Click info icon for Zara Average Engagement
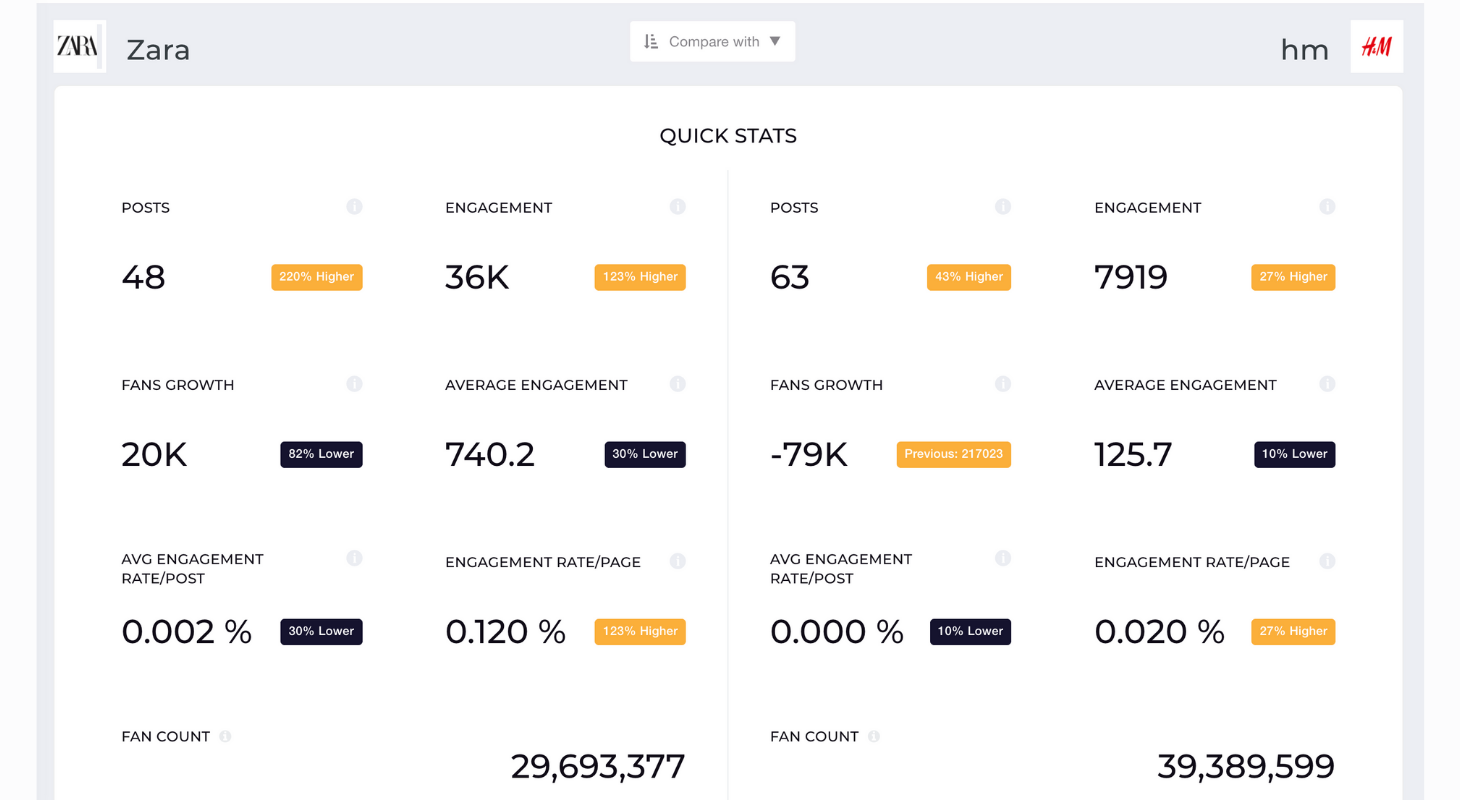 click(x=678, y=384)
